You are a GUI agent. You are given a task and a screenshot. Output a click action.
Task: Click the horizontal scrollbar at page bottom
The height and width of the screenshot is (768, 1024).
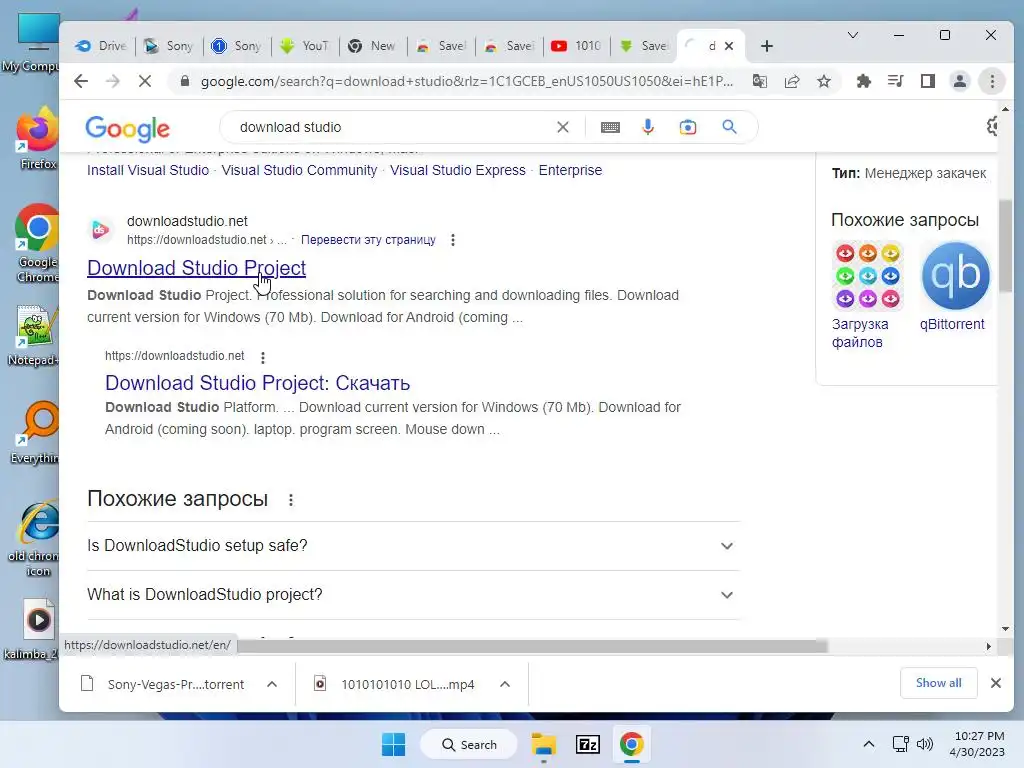click(x=532, y=646)
